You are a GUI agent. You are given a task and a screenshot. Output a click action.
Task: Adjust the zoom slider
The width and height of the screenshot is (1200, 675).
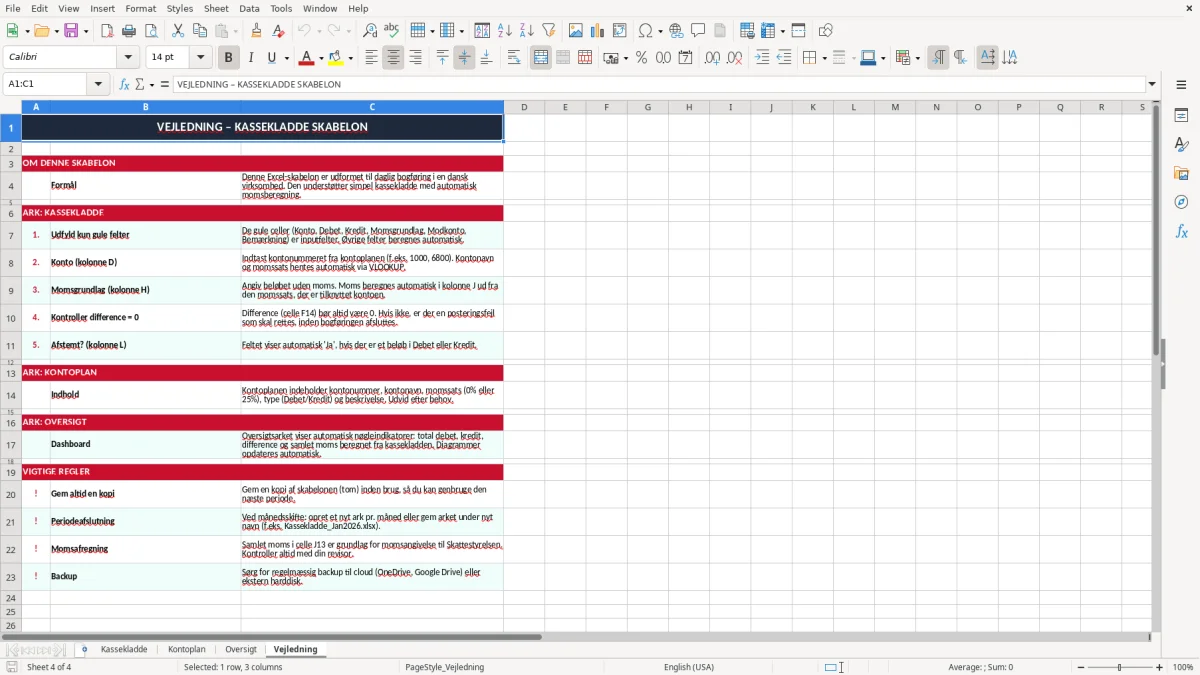coord(1119,667)
